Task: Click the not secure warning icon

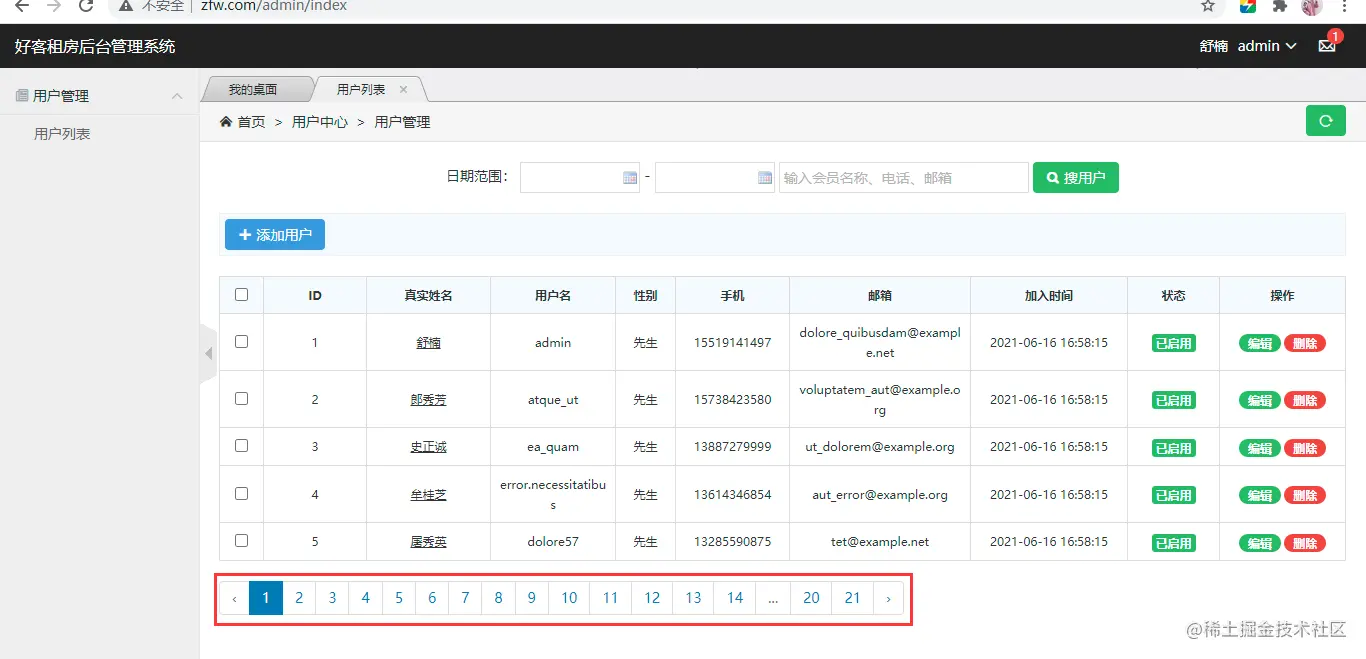Action: tap(126, 6)
